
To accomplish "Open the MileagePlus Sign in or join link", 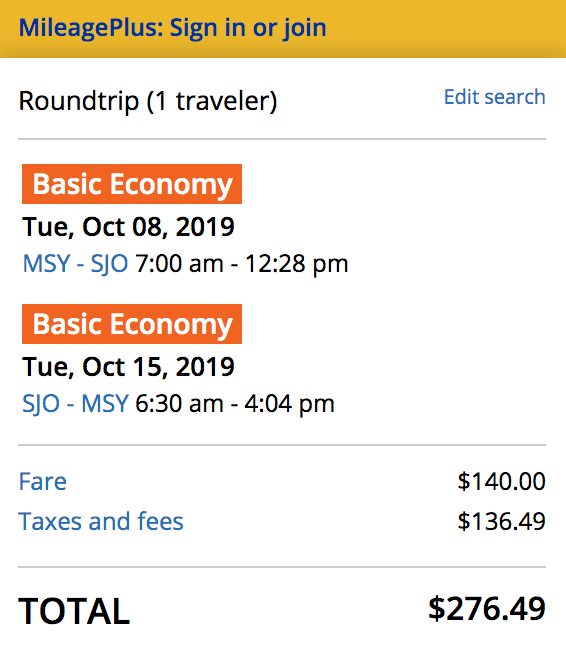I will pyautogui.click(x=172, y=28).
